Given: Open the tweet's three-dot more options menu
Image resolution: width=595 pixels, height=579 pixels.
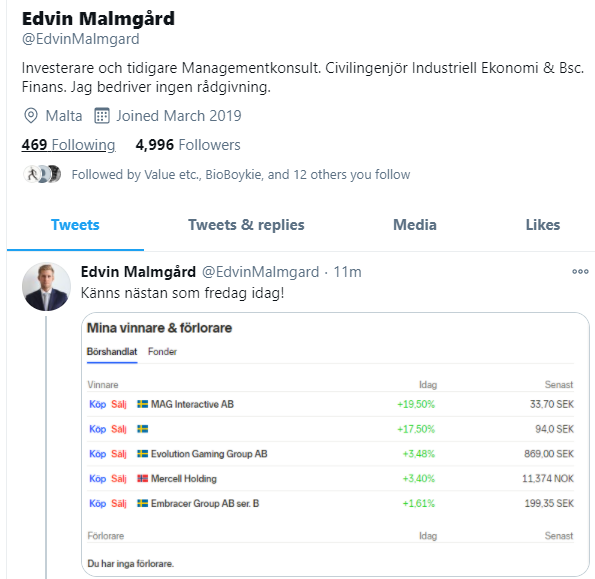Looking at the screenshot, I should (580, 272).
